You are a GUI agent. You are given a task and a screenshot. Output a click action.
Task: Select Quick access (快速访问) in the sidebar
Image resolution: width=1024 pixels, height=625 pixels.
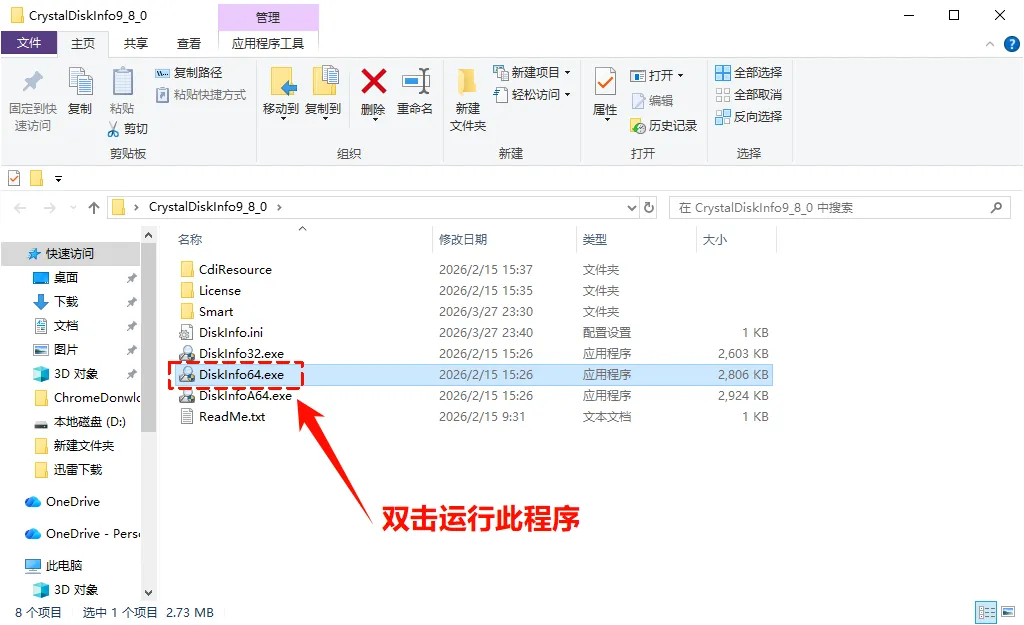coord(70,253)
